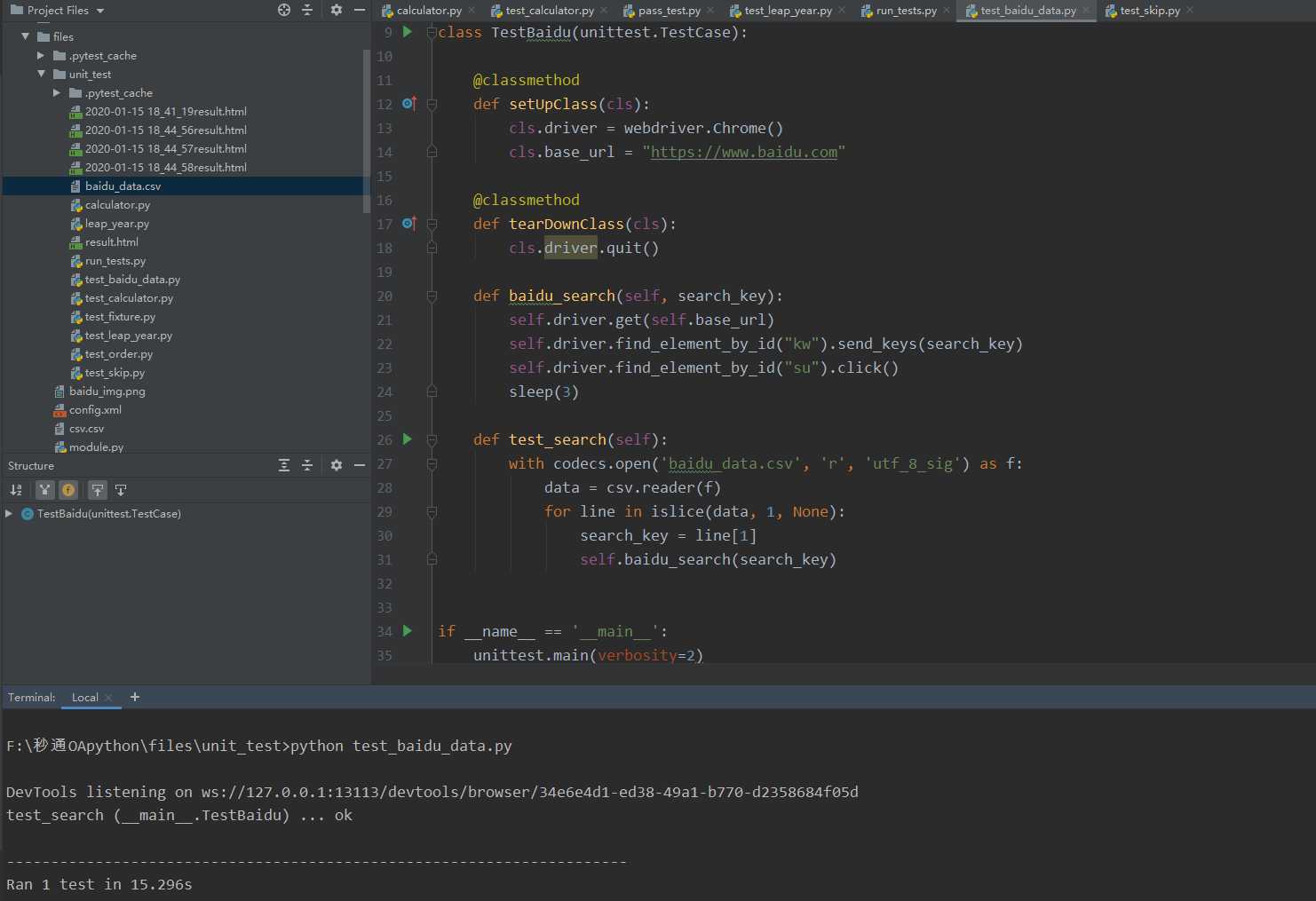
Task: Close the test_baidu_data.py editor tab
Action: tap(1086, 11)
